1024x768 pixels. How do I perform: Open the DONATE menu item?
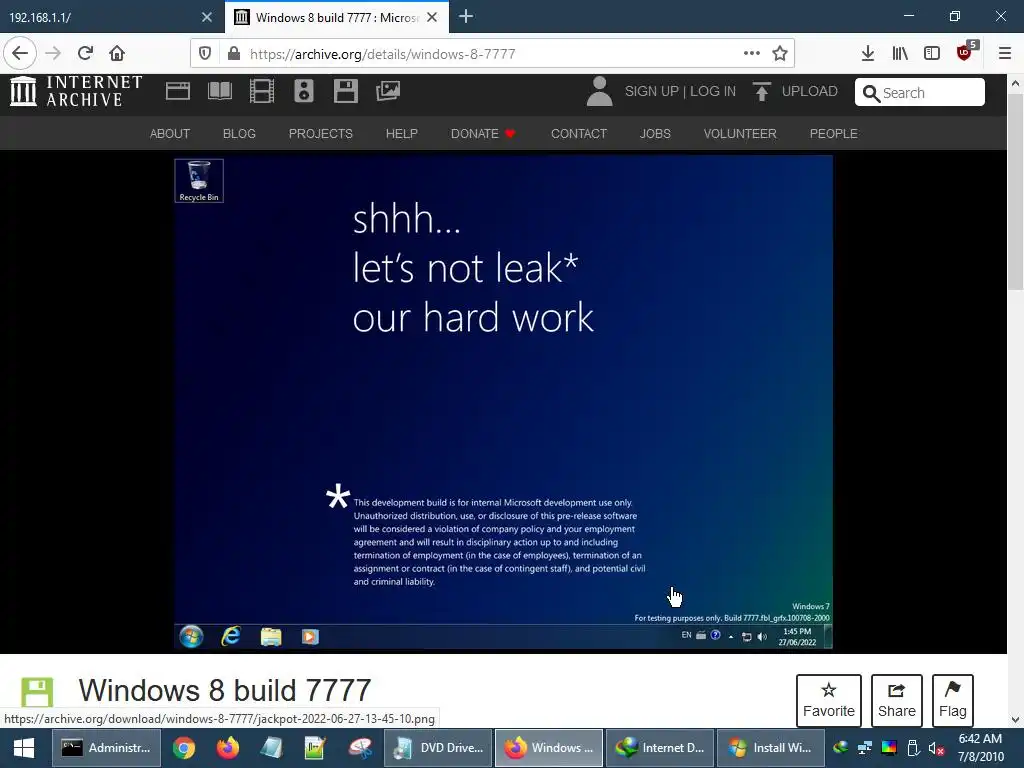click(483, 133)
